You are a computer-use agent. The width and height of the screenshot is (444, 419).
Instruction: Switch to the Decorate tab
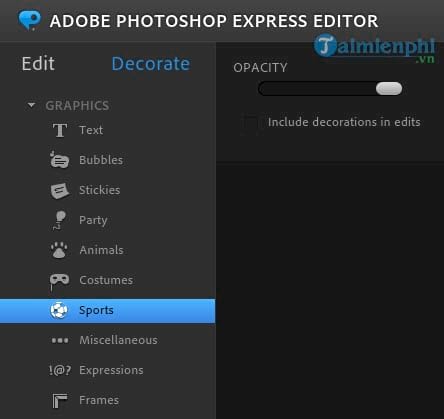(x=151, y=64)
